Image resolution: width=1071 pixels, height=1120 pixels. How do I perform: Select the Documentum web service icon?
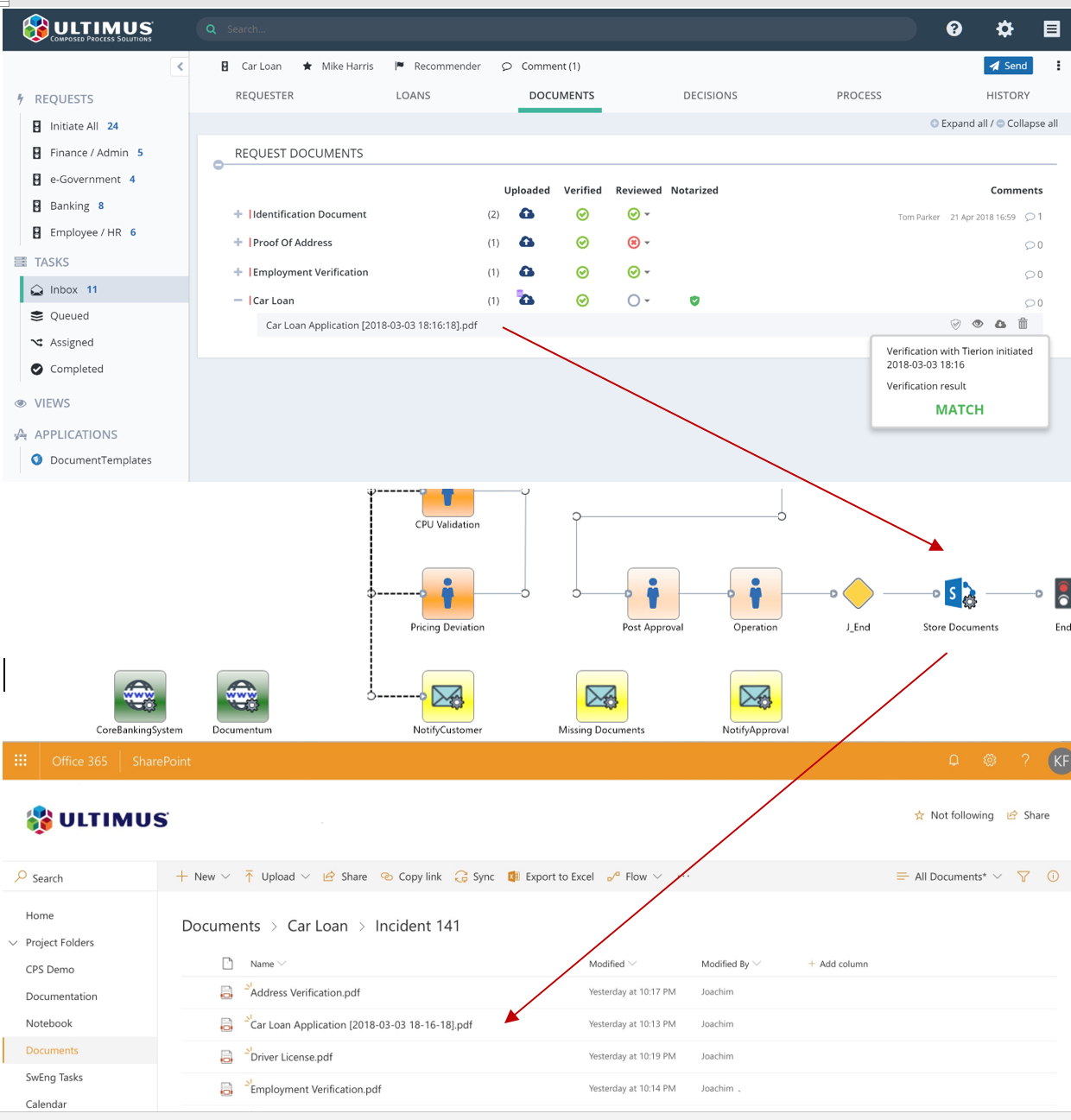click(242, 696)
